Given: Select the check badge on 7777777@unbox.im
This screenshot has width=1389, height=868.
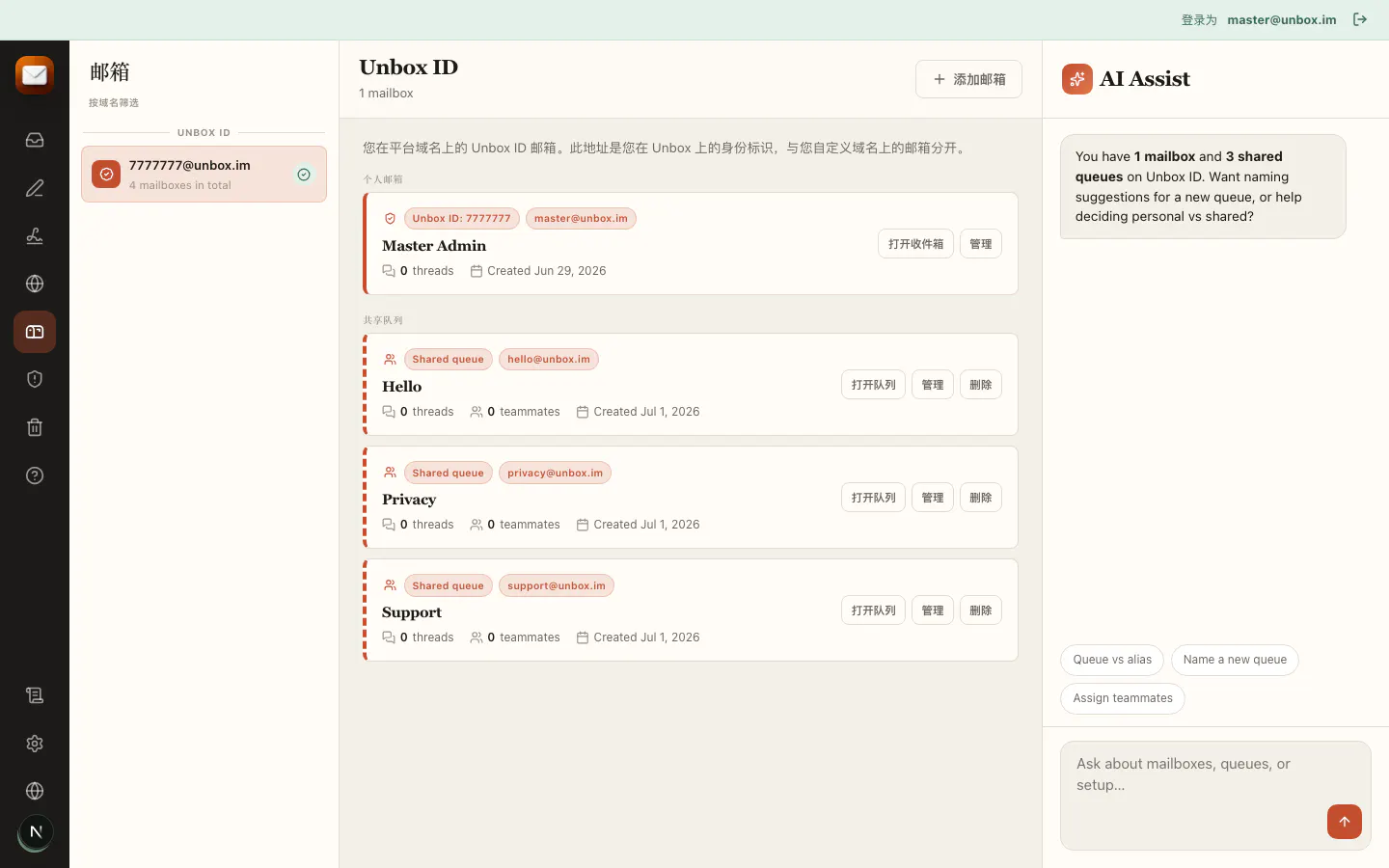Looking at the screenshot, I should (x=304, y=175).
